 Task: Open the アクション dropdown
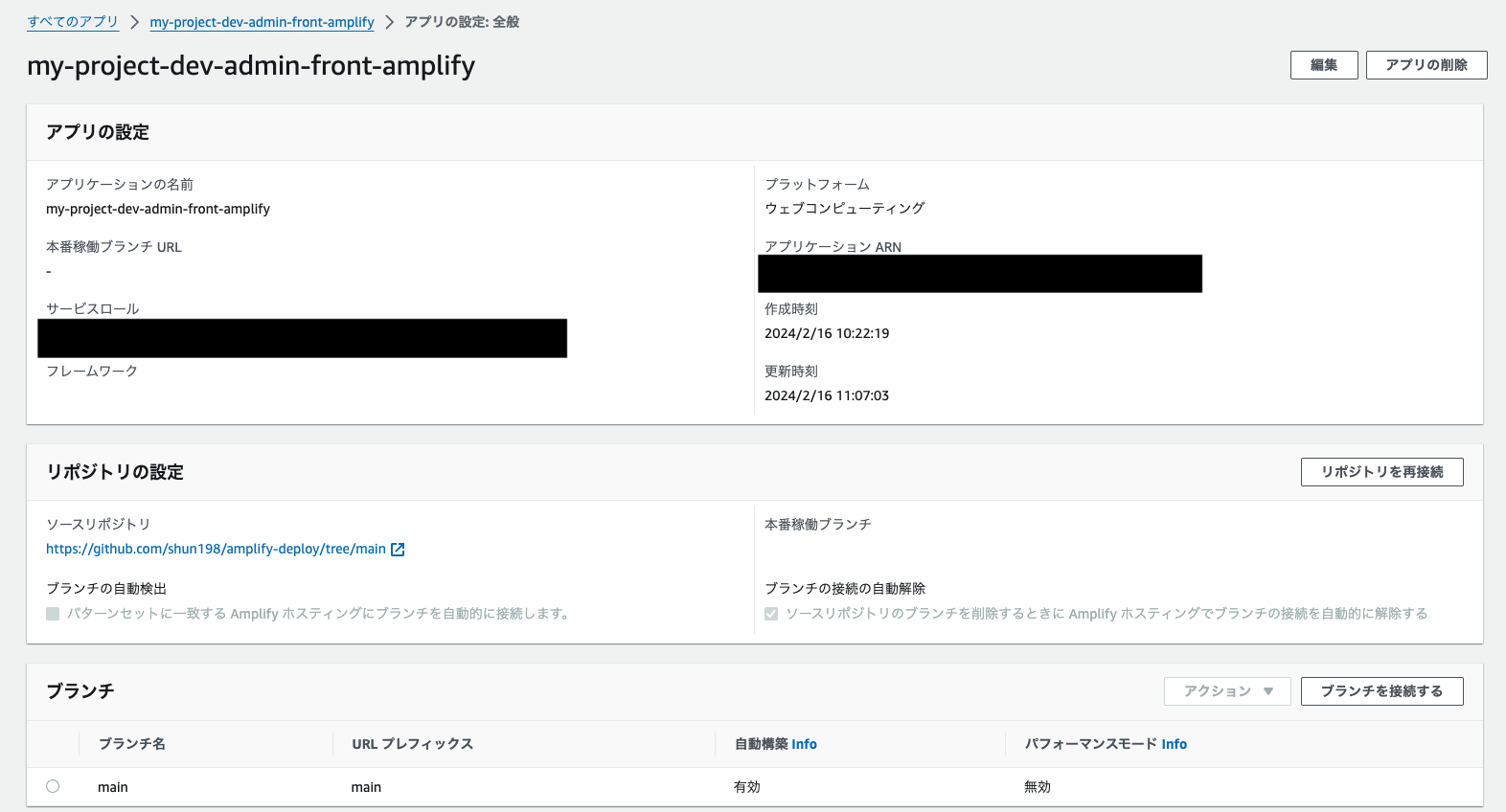[1227, 691]
